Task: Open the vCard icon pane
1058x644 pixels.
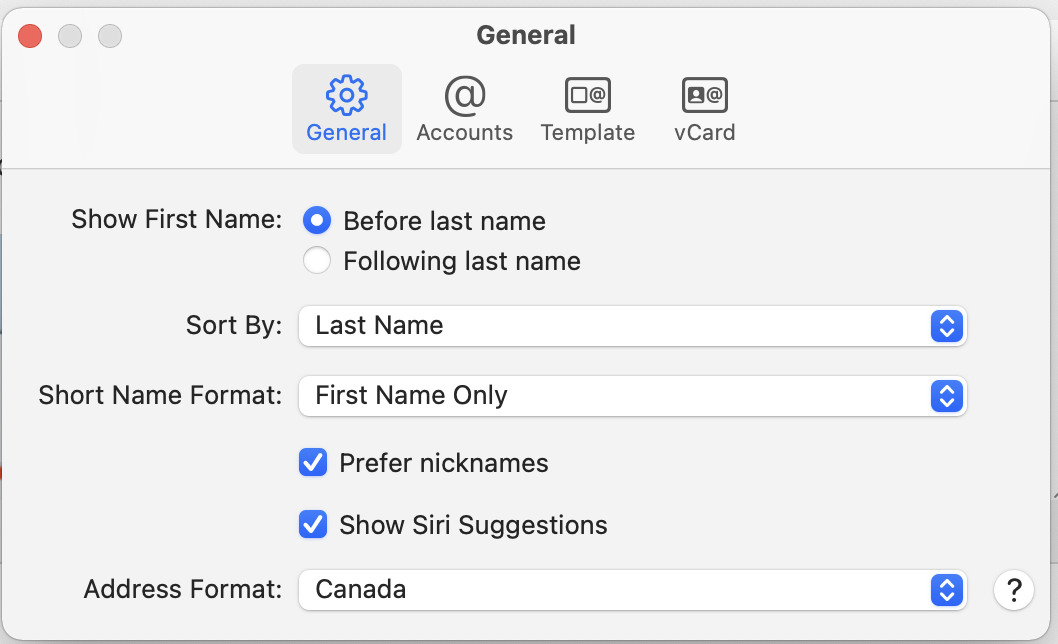Action: [x=704, y=96]
